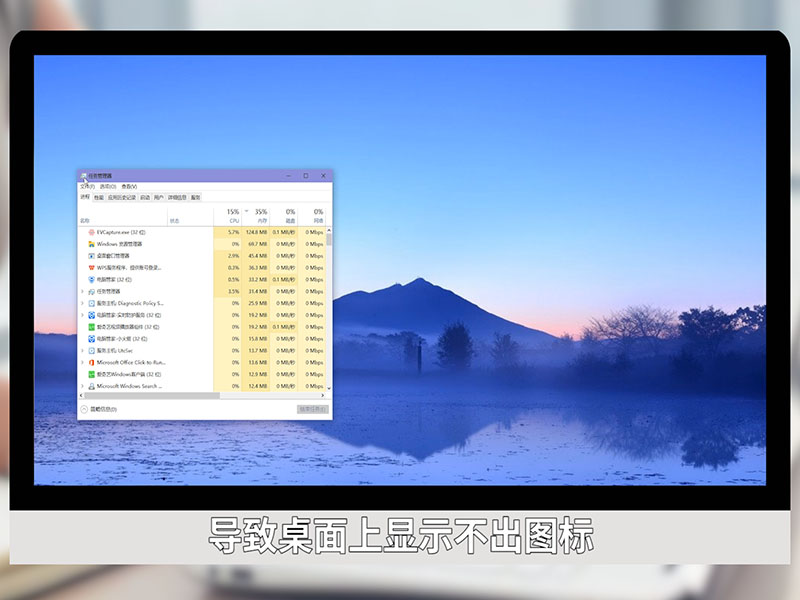The width and height of the screenshot is (800, 600).
Task: Open the 查看(V) menu
Action: [x=129, y=186]
